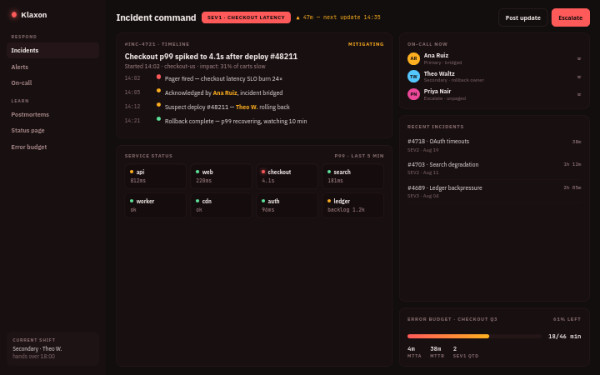
Task: Open the ledger service card
Action: click(x=352, y=205)
